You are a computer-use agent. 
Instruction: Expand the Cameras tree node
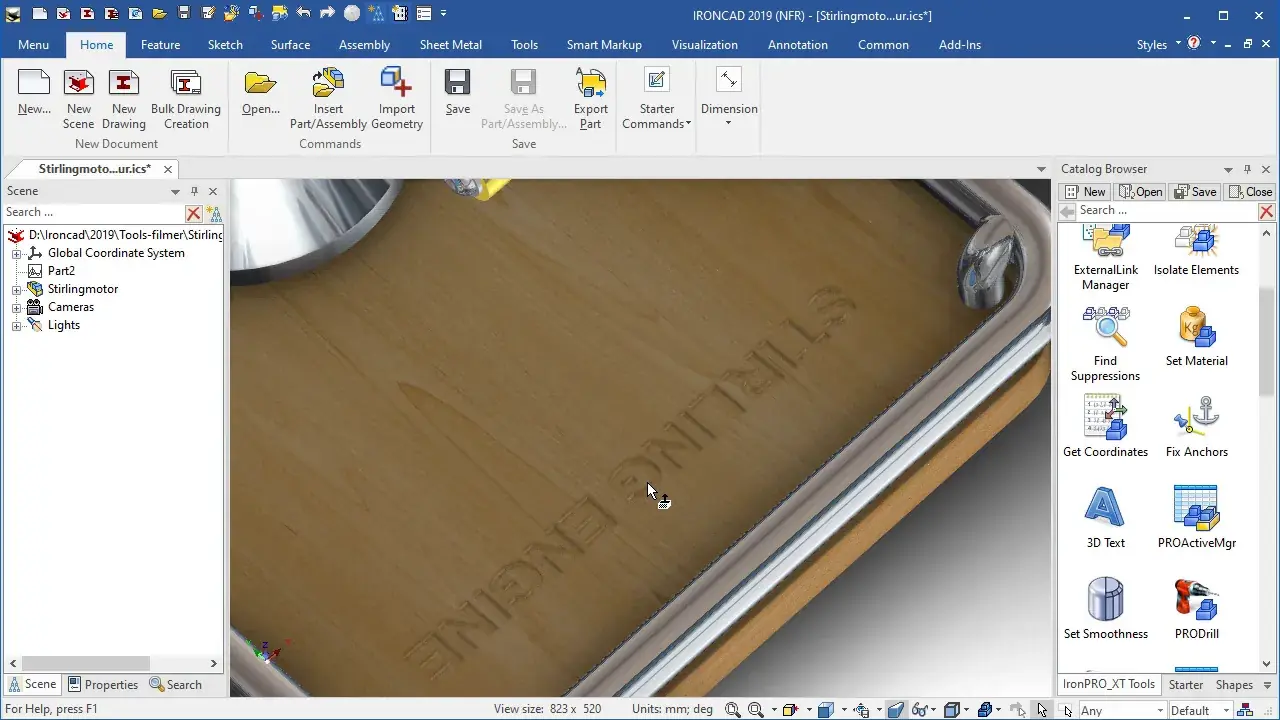coord(16,308)
